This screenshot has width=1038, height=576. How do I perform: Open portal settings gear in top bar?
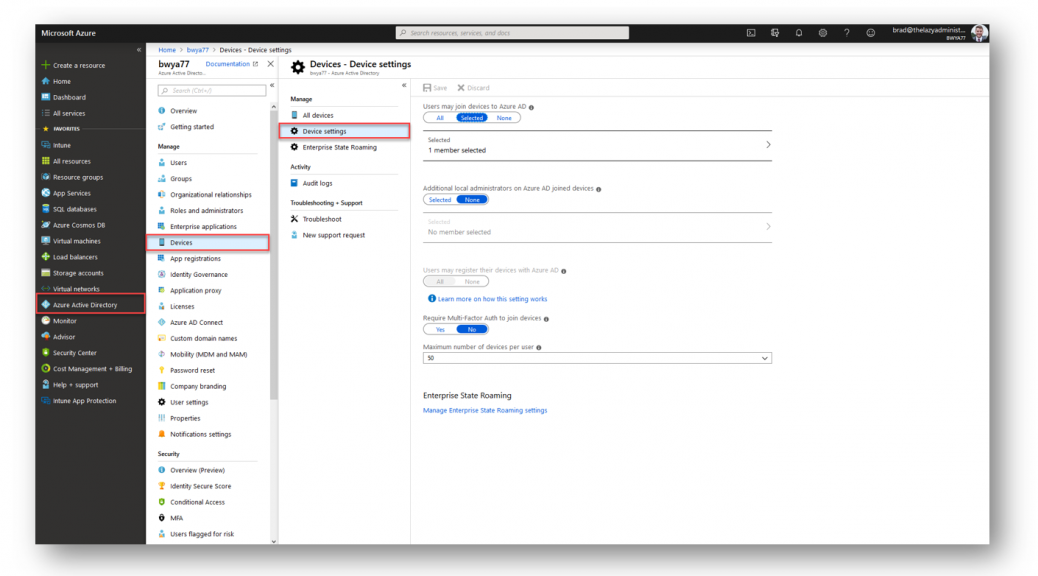point(823,33)
